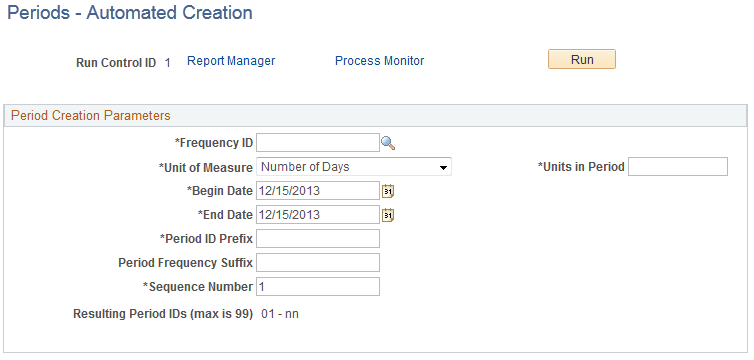Click the *Sequence Number label

[x=198, y=287]
